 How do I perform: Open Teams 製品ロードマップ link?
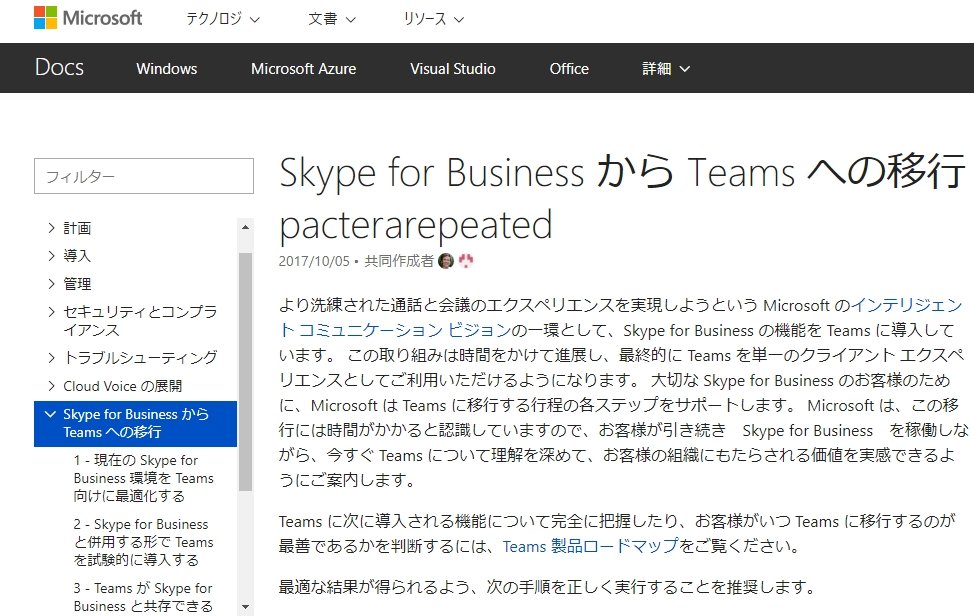coord(590,546)
